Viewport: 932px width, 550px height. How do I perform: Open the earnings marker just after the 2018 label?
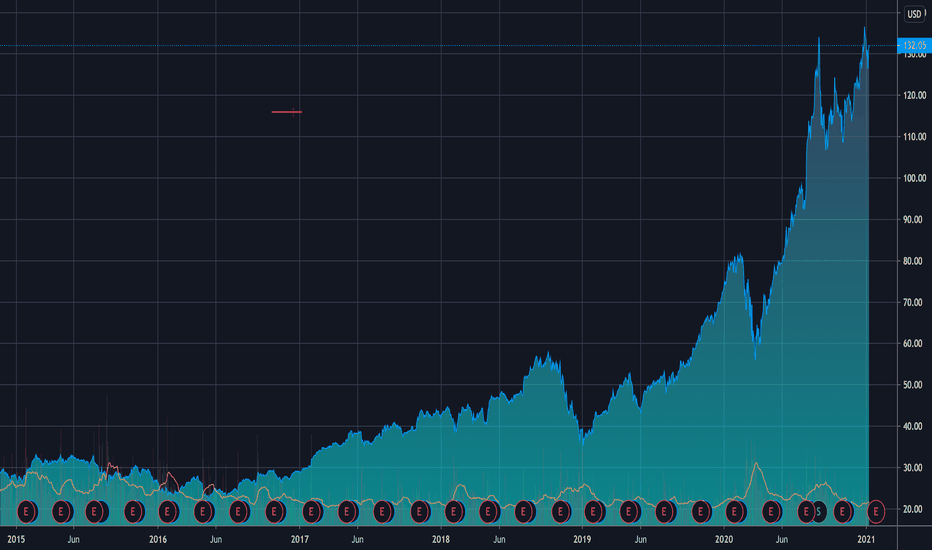tap(454, 511)
